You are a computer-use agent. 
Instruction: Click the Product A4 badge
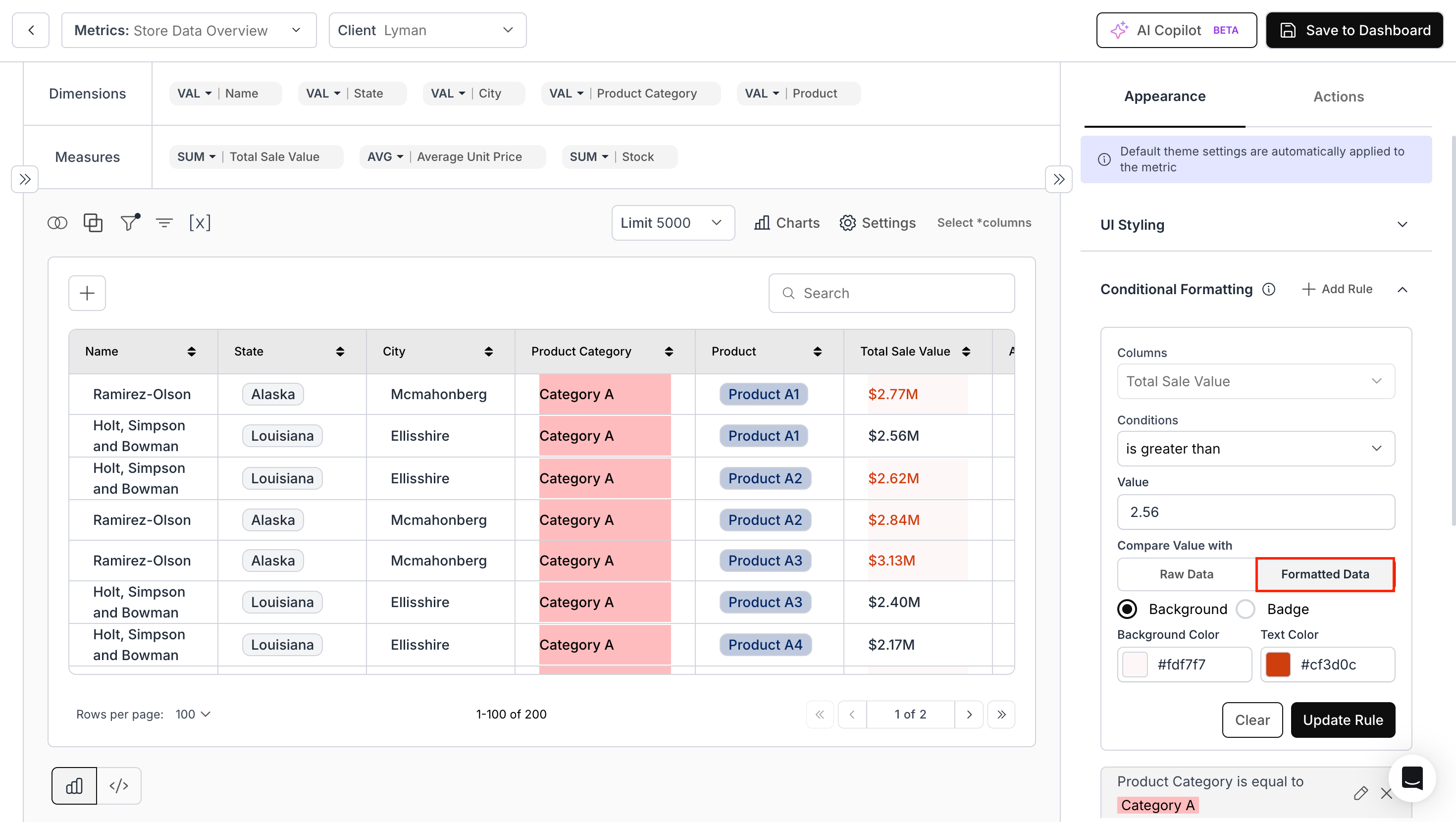765,645
